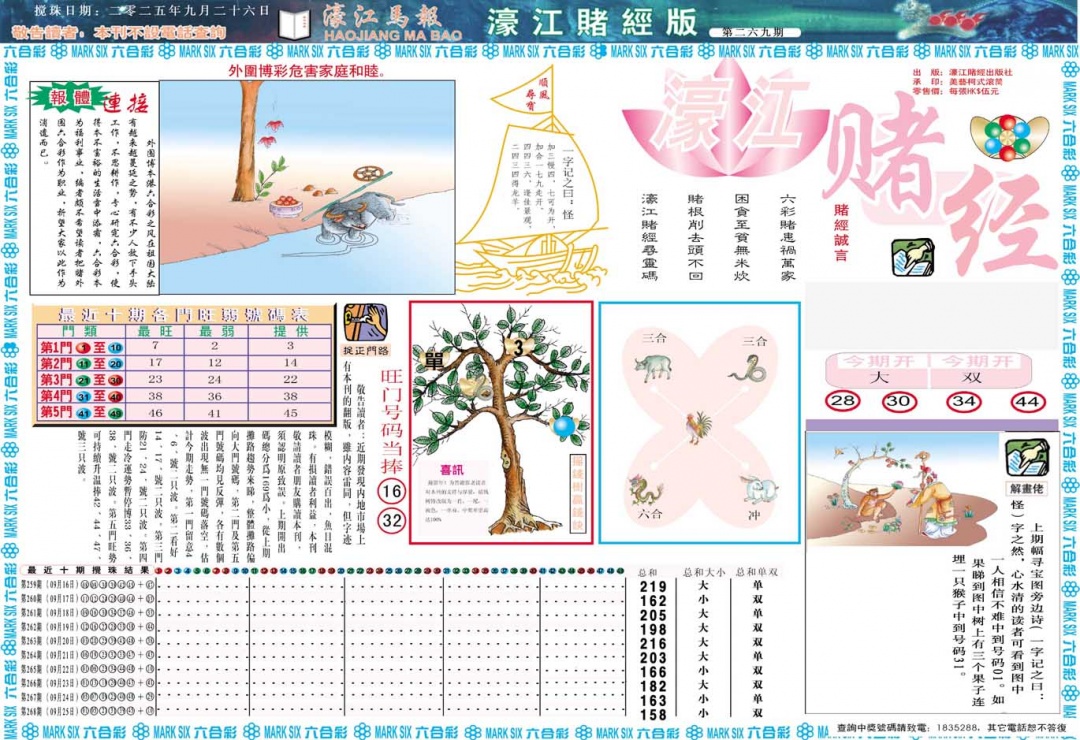This screenshot has height=740, width=1080.
Task: Select the pointing-hand reading icon beside 解畫佬
Action: [1028, 458]
